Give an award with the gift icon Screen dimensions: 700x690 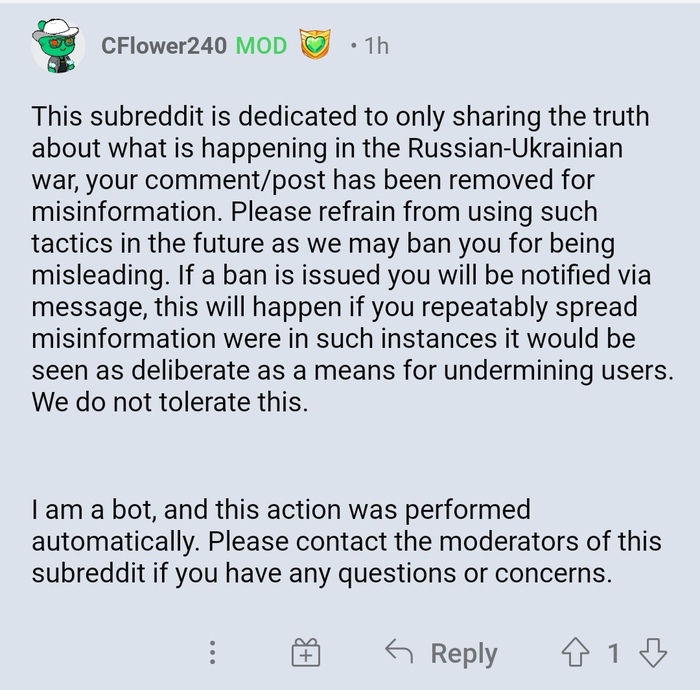(x=305, y=654)
